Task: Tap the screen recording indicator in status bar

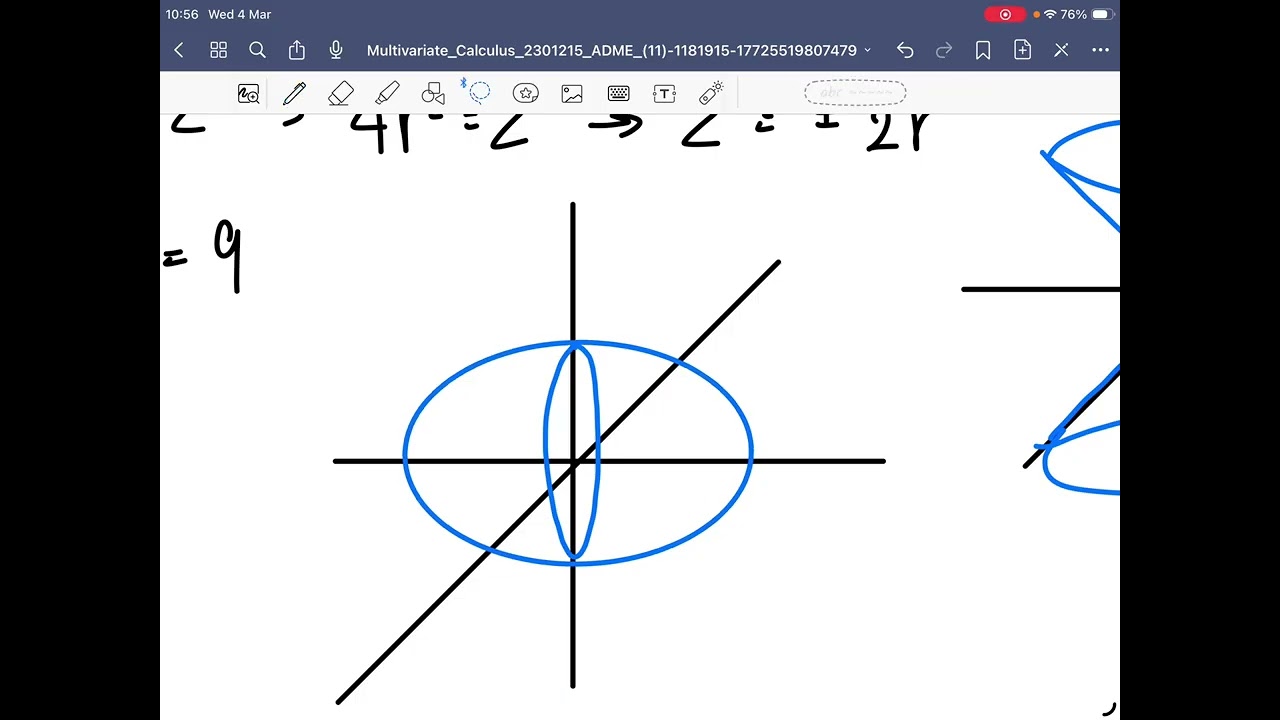Action: [x=1005, y=14]
